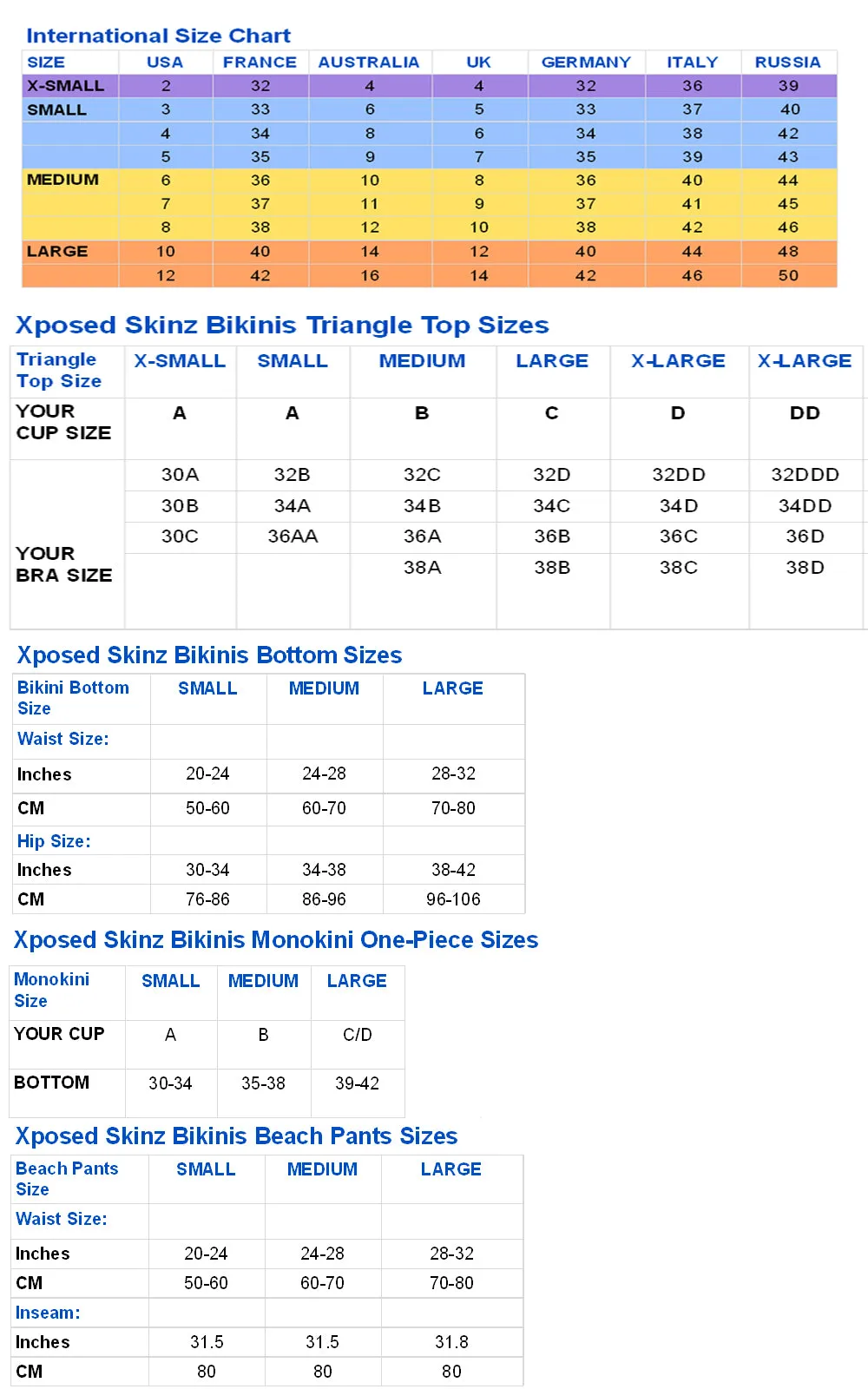Image resolution: width=868 pixels, height=1389 pixels.
Task: Click the 96-106 hip CM value
Action: pos(453,899)
